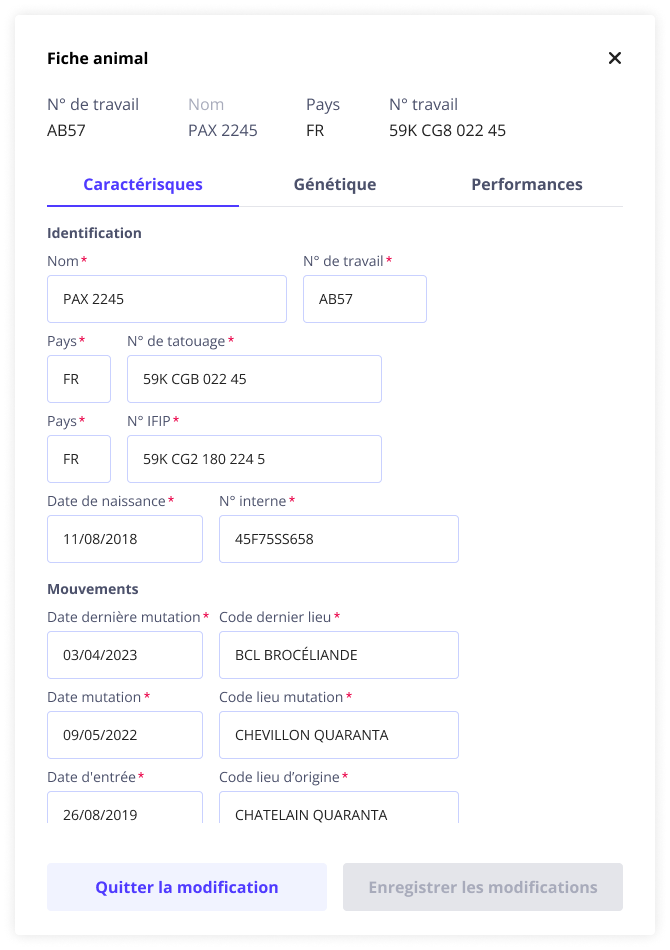Focus the Pays field beside N° de tatouage
Image resolution: width=670 pixels, height=950 pixels.
coord(79,379)
